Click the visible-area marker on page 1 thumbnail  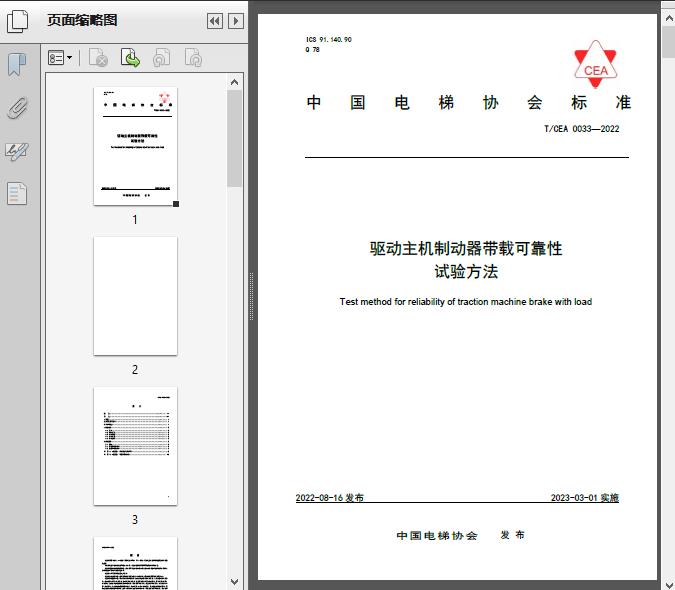tap(176, 204)
